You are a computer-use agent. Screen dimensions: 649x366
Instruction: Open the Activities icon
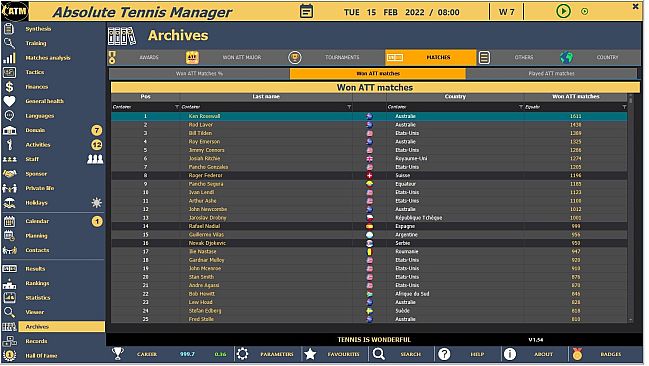point(9,144)
